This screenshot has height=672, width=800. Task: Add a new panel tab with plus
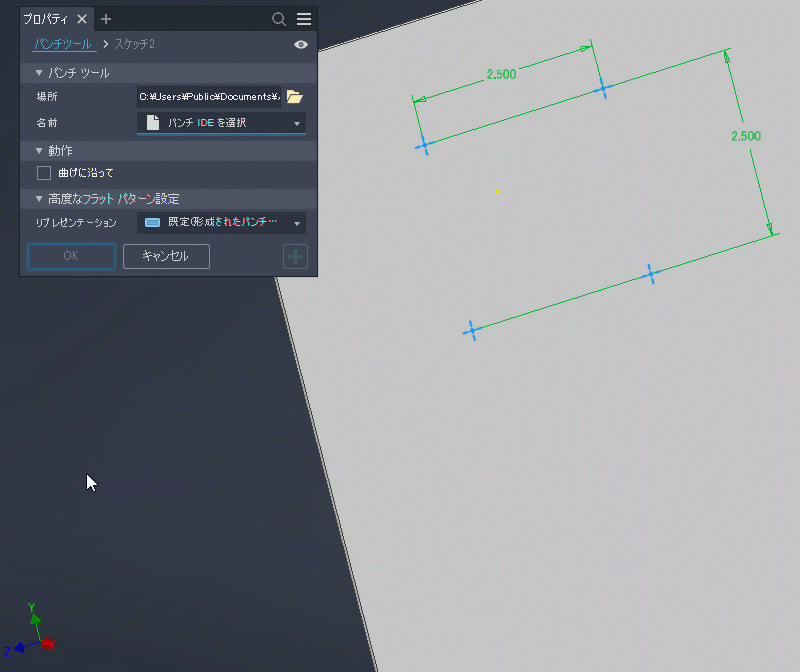tap(106, 19)
